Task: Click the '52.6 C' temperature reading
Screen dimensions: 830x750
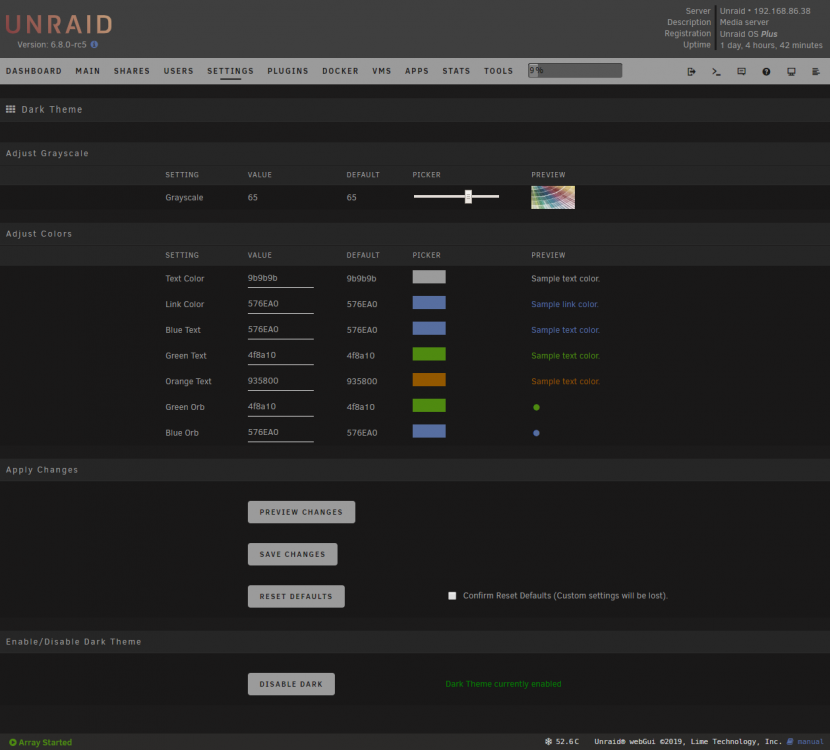Action: click(x=567, y=742)
